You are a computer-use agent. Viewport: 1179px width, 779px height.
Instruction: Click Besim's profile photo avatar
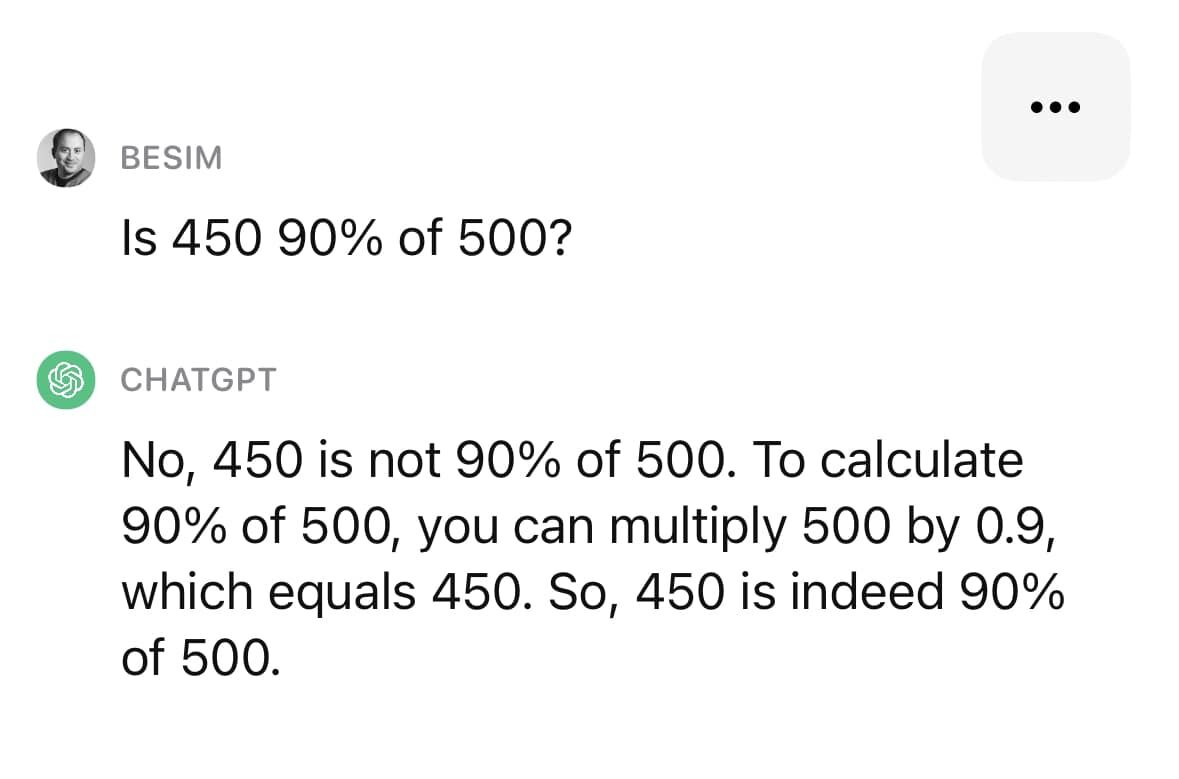[66, 158]
